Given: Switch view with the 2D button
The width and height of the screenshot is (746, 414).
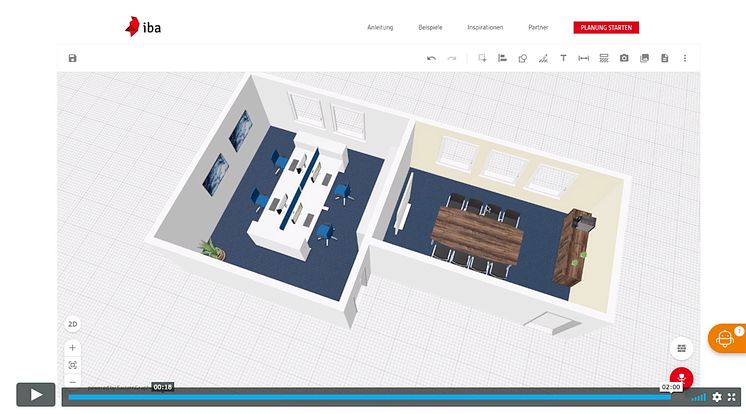Looking at the screenshot, I should [x=72, y=324].
